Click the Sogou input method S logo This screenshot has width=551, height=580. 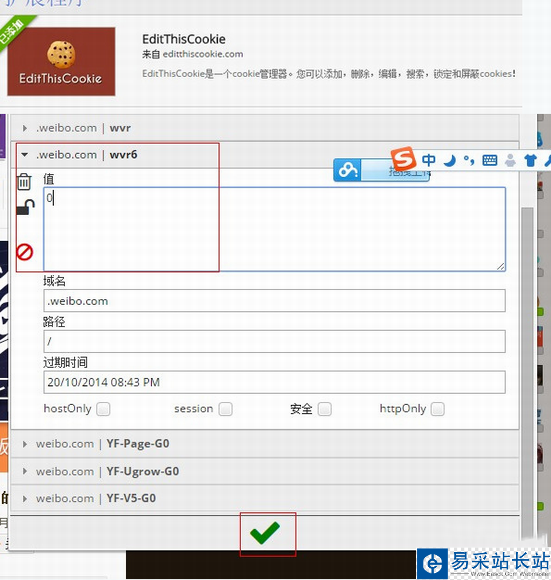pos(403,159)
